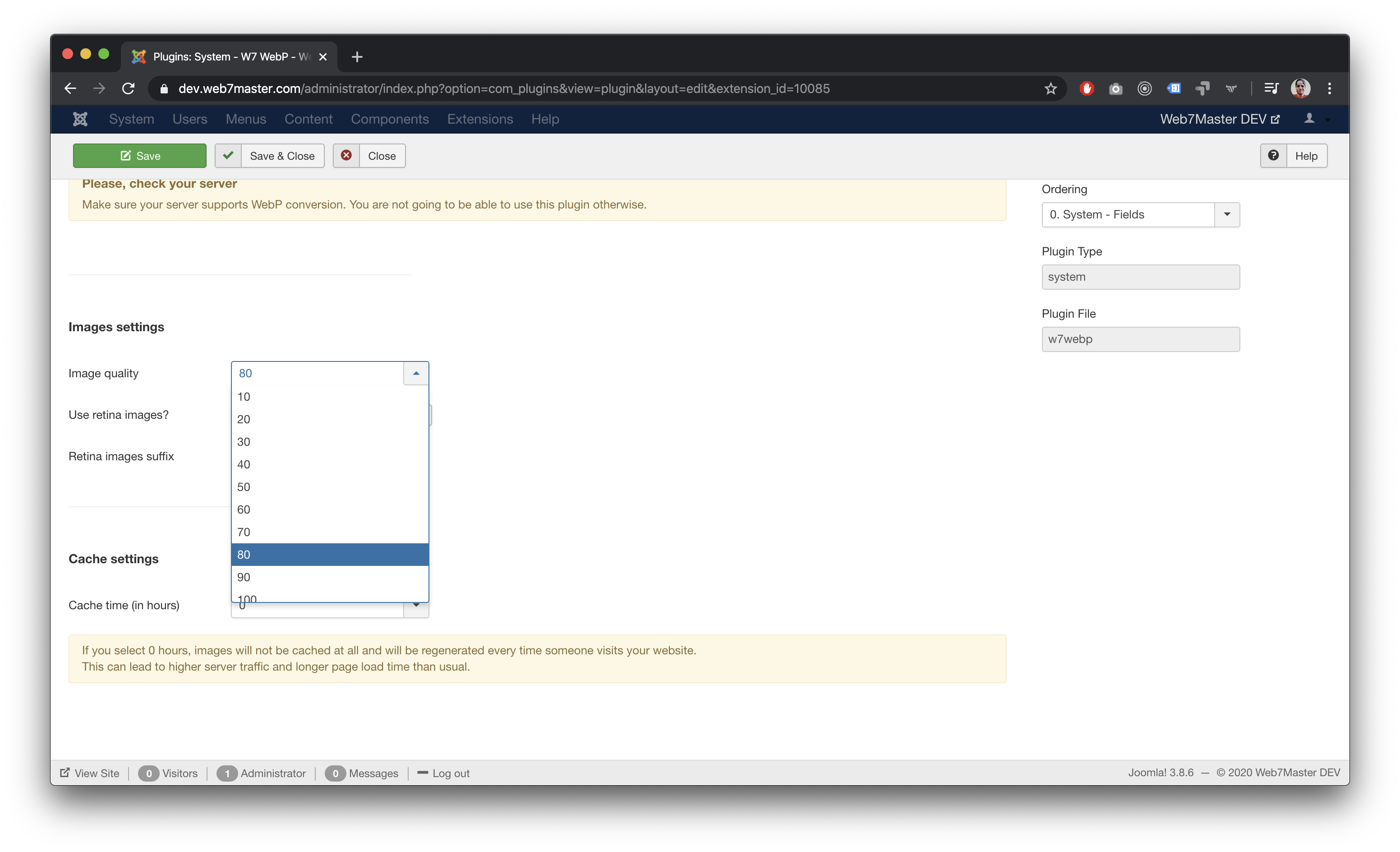The height and width of the screenshot is (852, 1400).
Task: Click inside the Plugin File field
Action: [1140, 339]
